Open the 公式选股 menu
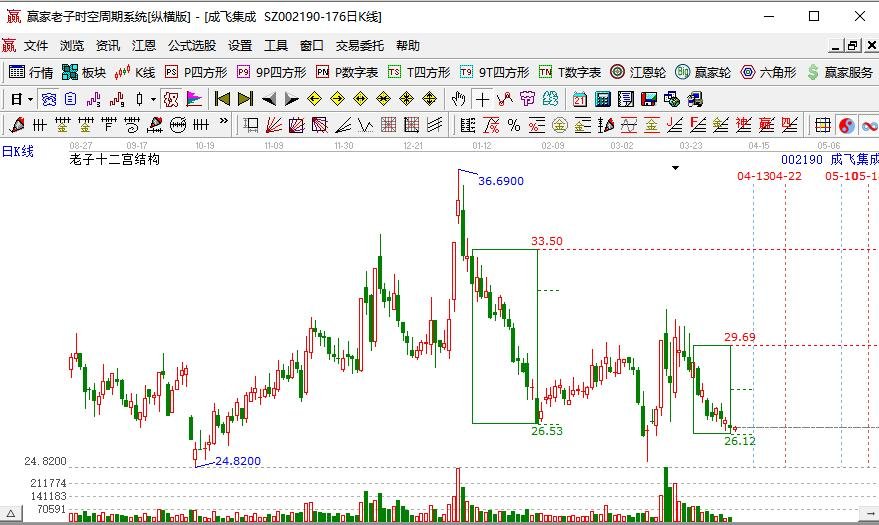 point(192,45)
